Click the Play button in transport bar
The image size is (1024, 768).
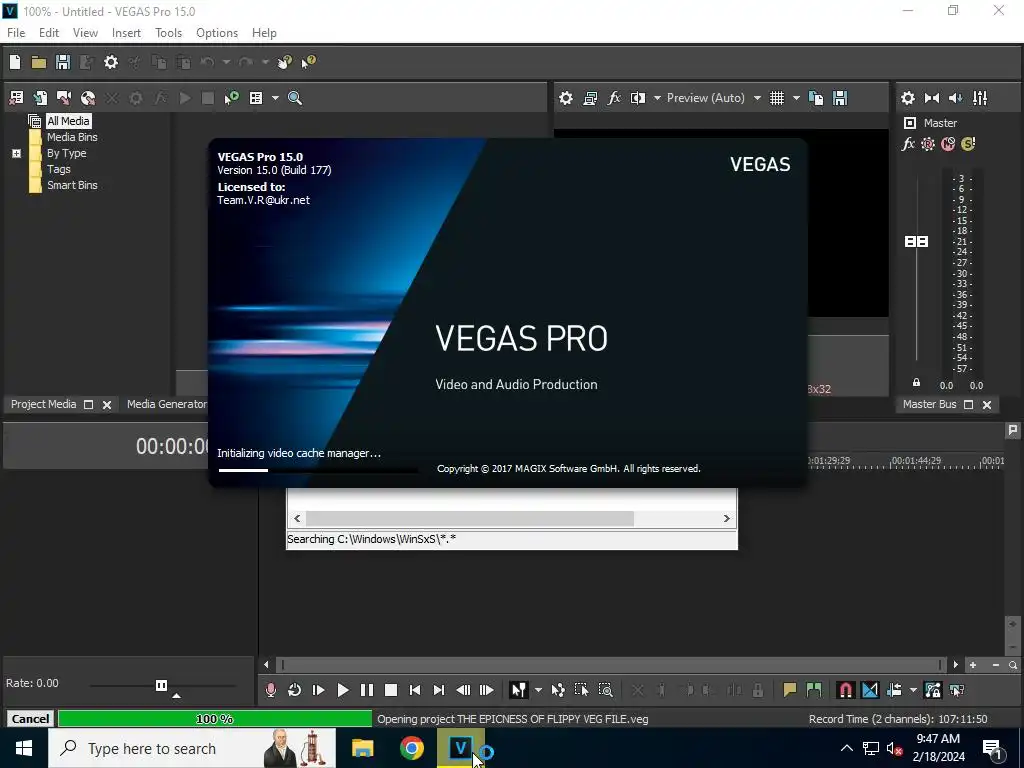(342, 690)
